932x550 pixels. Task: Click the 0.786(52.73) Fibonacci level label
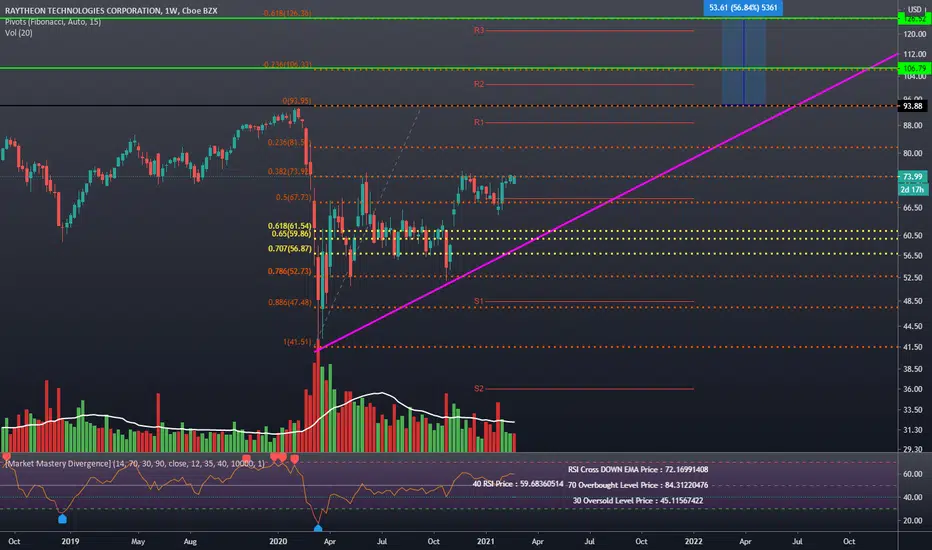pyautogui.click(x=289, y=271)
